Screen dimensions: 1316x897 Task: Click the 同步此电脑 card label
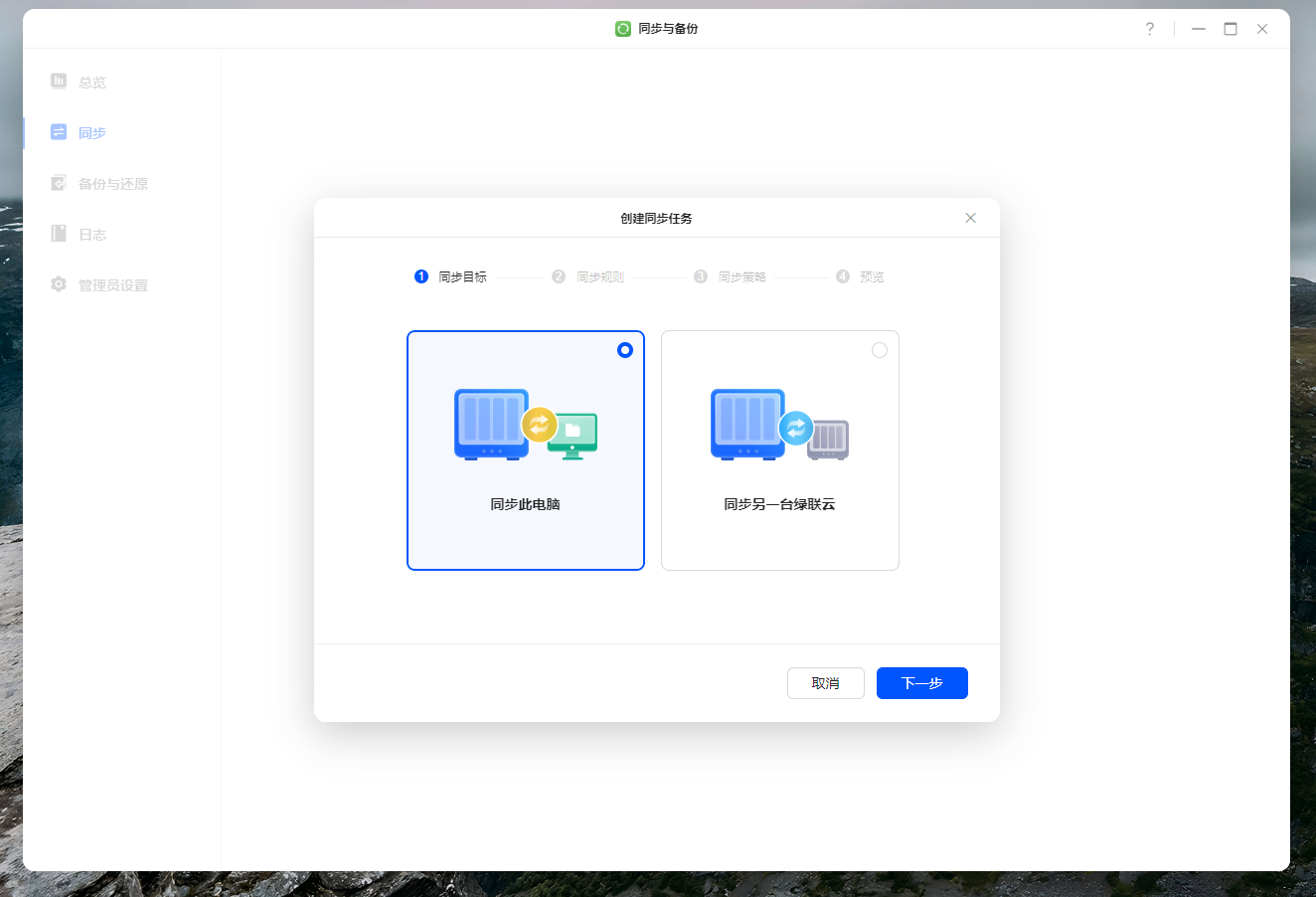click(526, 504)
